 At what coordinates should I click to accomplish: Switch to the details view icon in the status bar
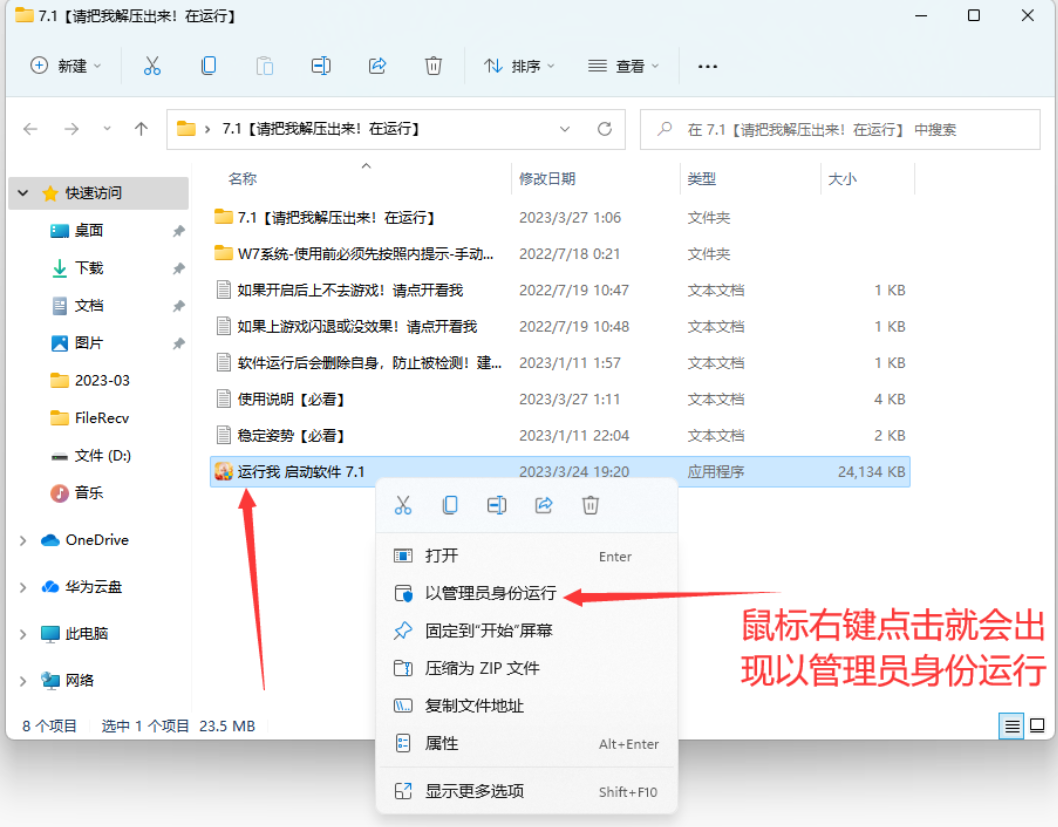pyautogui.click(x=1011, y=726)
